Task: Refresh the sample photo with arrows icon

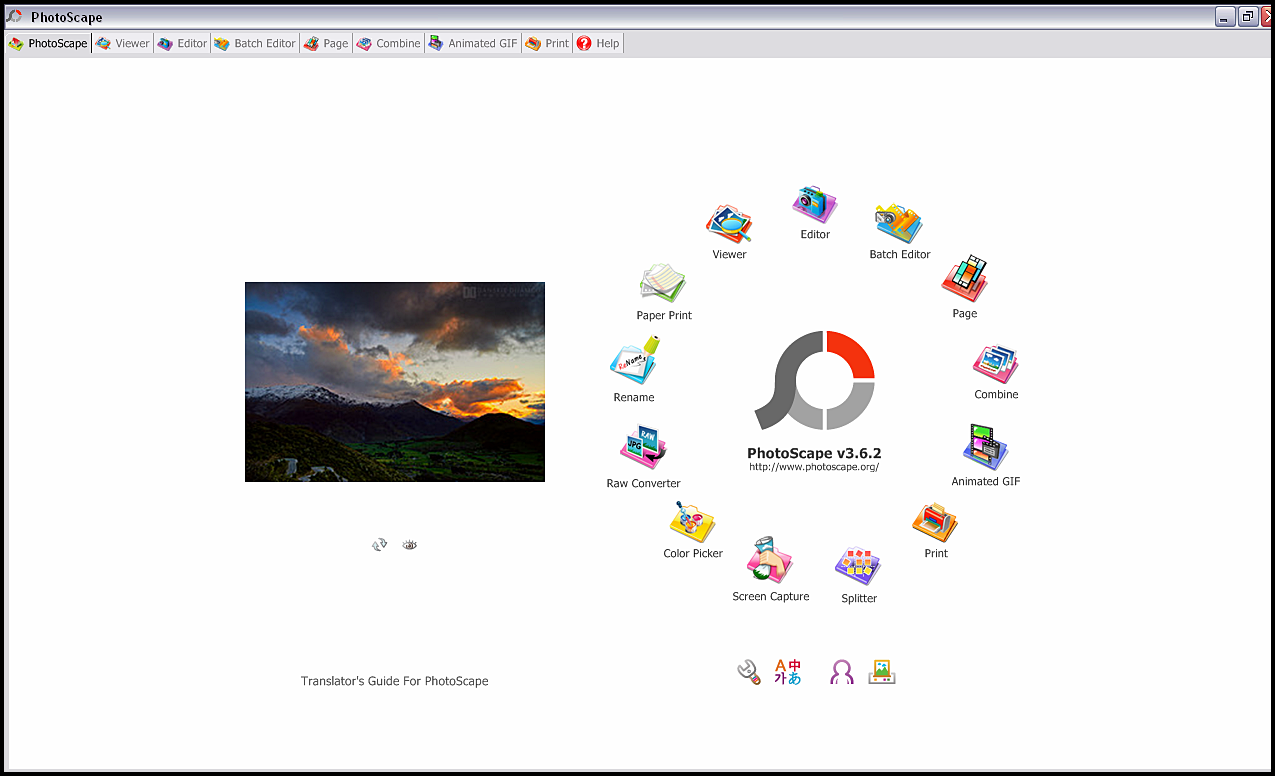Action: pos(380,545)
